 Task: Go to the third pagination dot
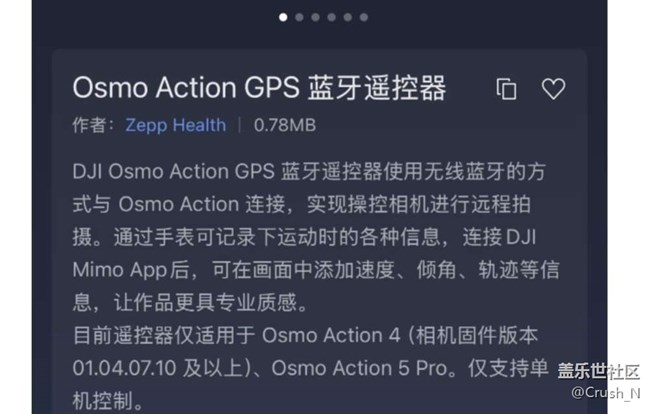(316, 17)
